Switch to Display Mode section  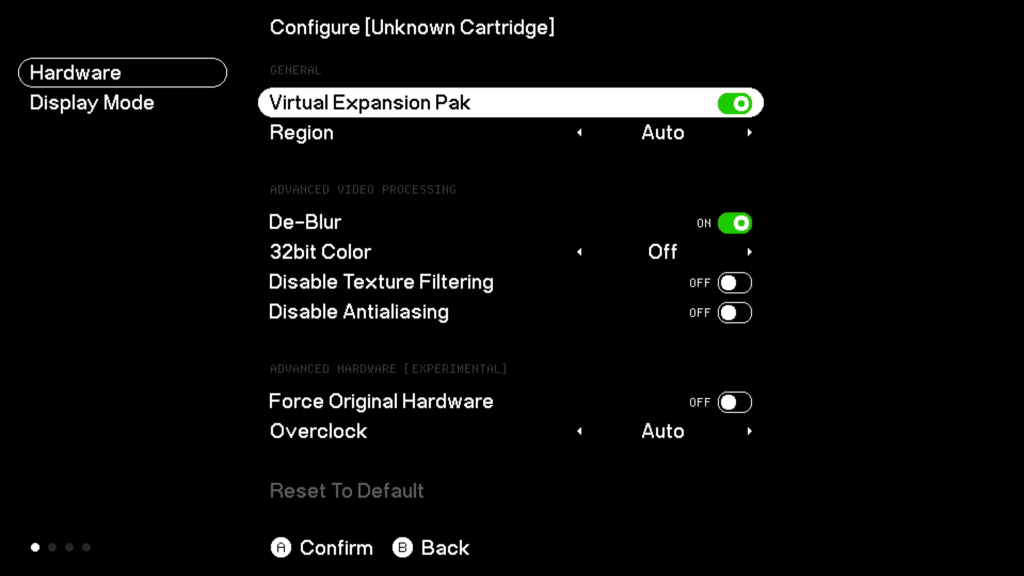tap(92, 103)
